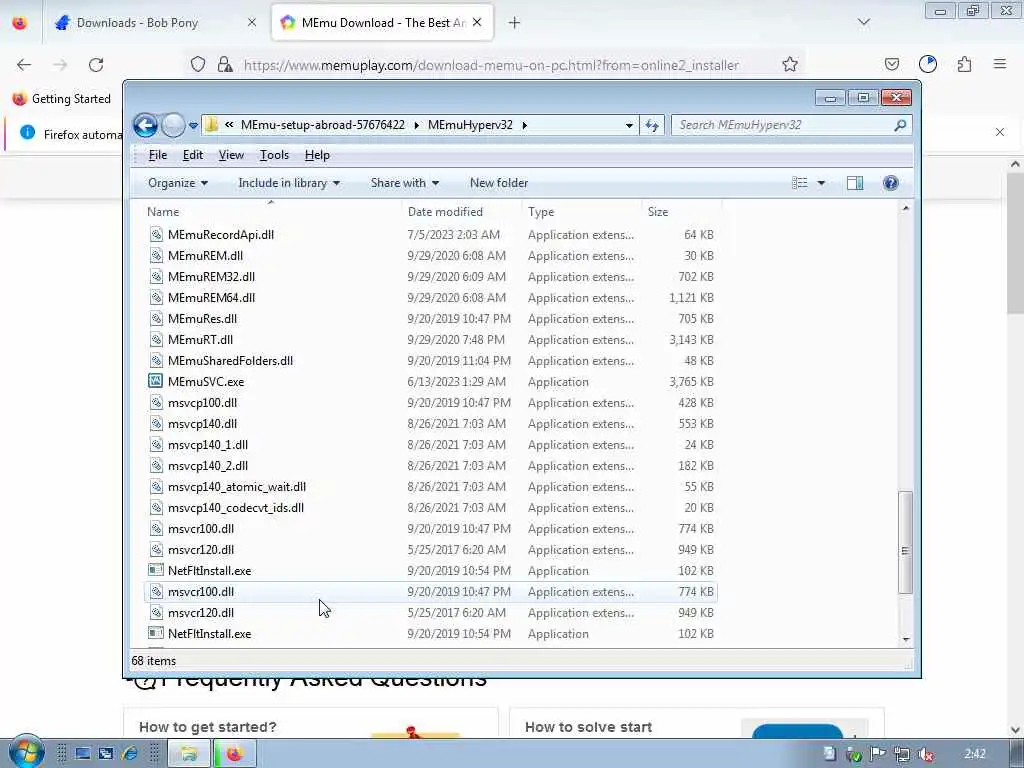The height and width of the screenshot is (768, 1024).
Task: Bookmark this page with the star
Action: (x=790, y=65)
